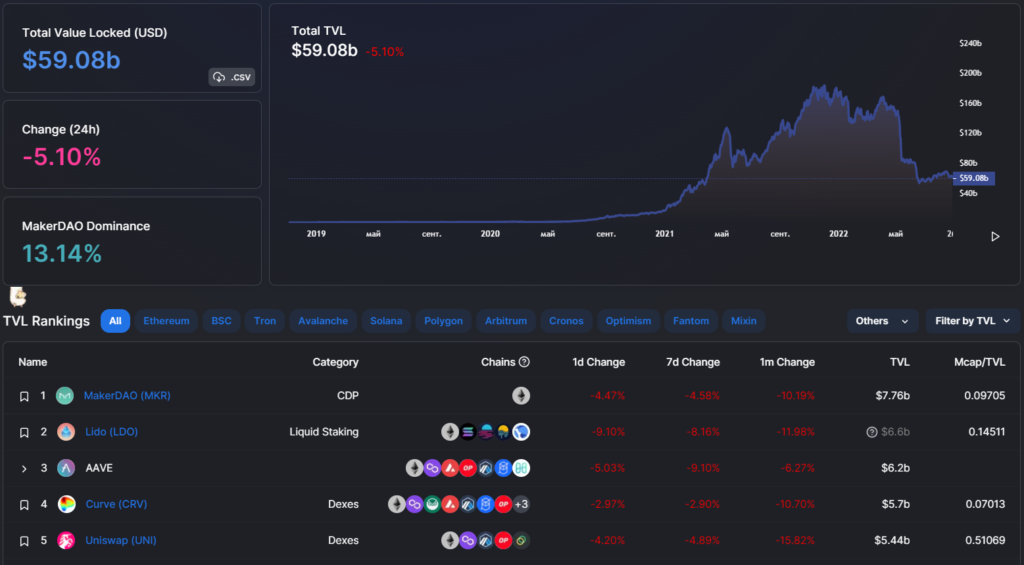The height and width of the screenshot is (565, 1024).
Task: Select the Ethereum chain tab
Action: coord(166,321)
